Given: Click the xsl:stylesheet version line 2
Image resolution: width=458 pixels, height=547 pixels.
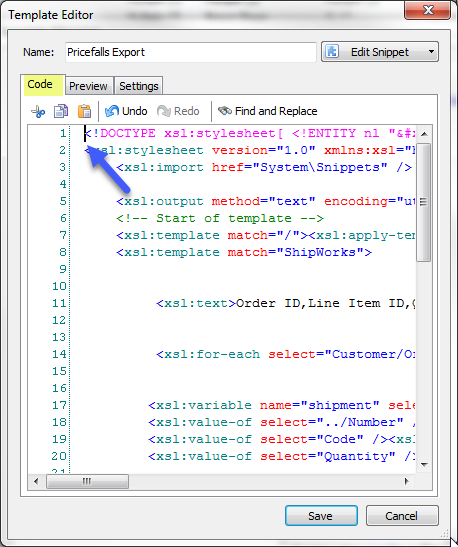Looking at the screenshot, I should coord(250,150).
